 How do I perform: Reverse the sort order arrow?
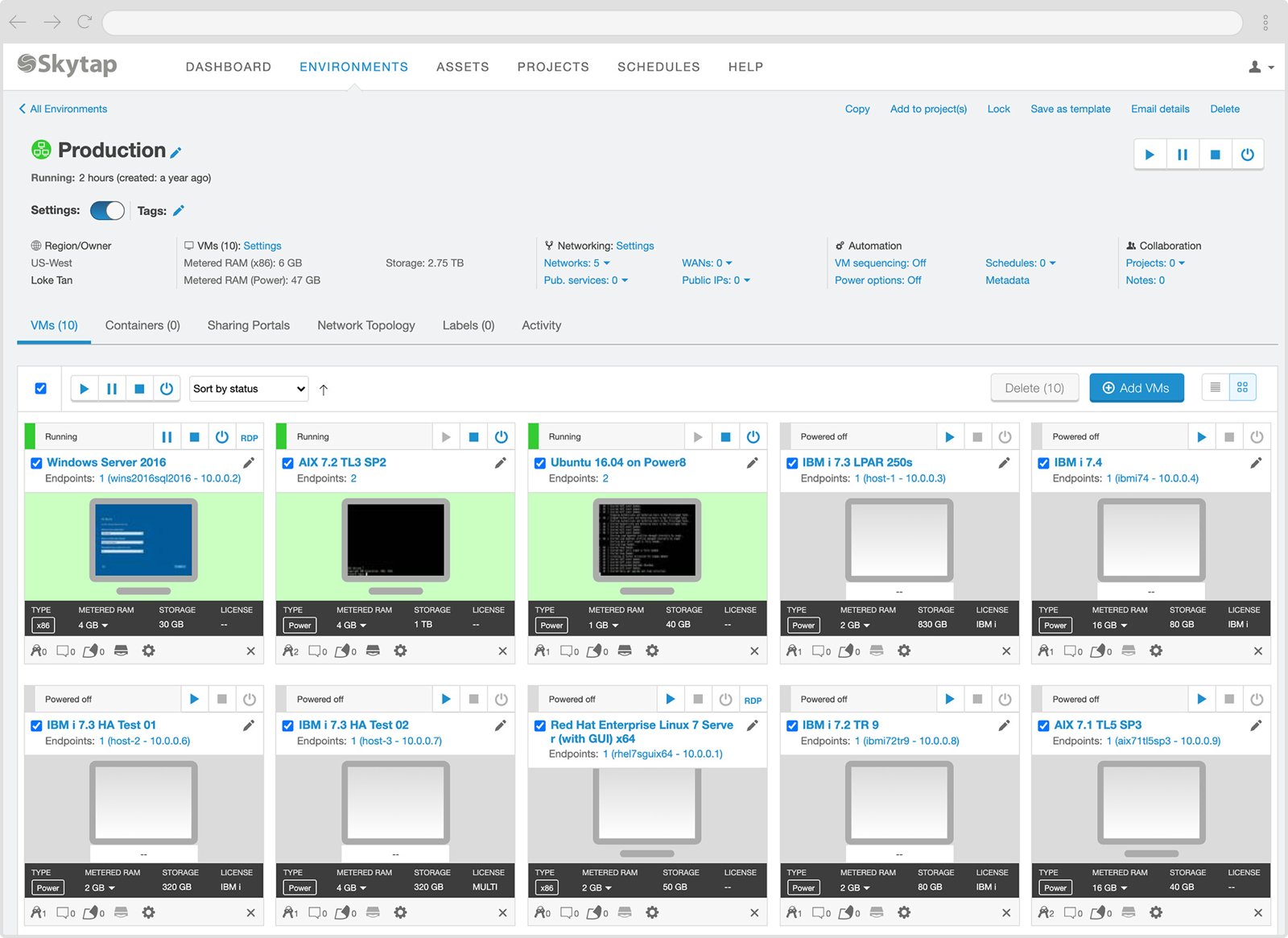(324, 390)
